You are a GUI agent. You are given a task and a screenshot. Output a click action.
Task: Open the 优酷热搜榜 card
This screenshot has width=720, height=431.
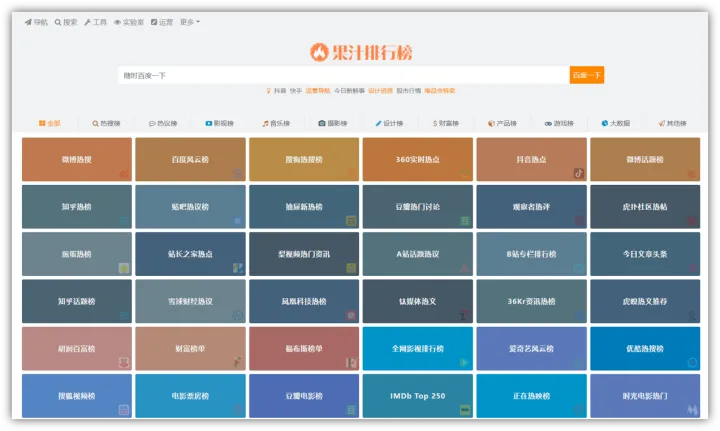click(645, 348)
